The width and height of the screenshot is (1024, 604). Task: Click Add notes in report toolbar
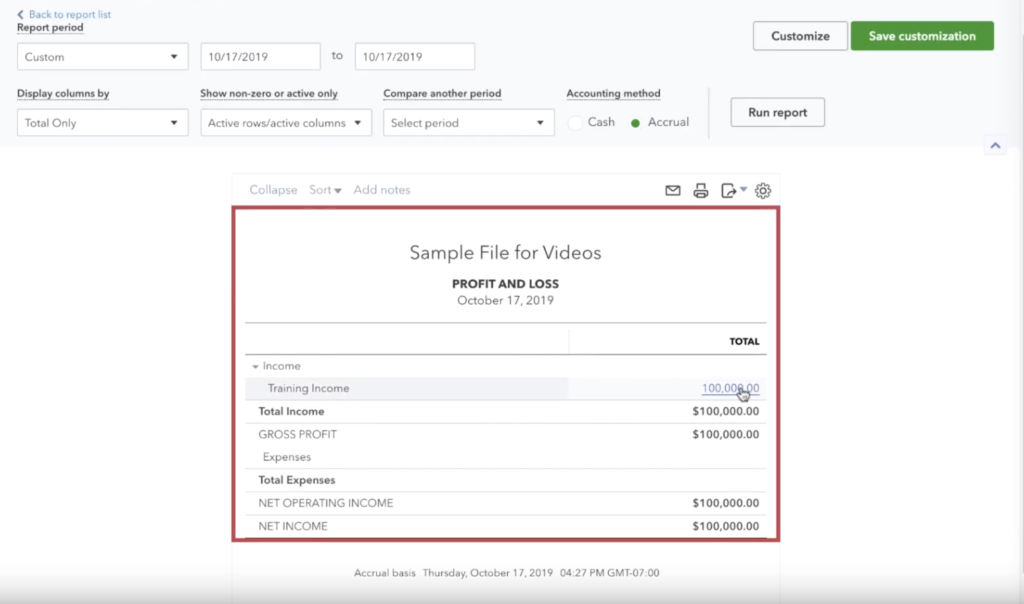pos(382,190)
